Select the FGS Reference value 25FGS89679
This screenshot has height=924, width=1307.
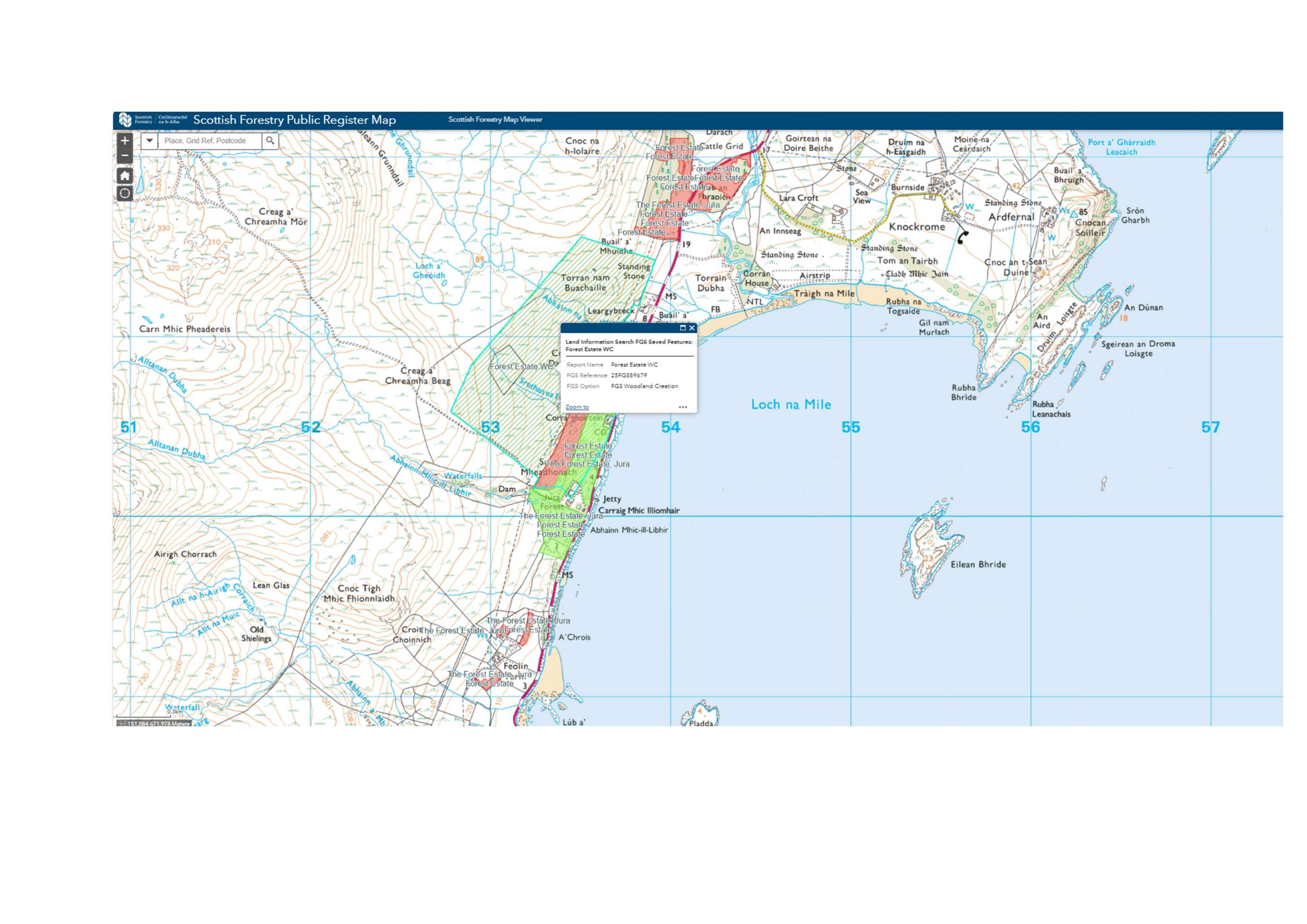click(629, 375)
